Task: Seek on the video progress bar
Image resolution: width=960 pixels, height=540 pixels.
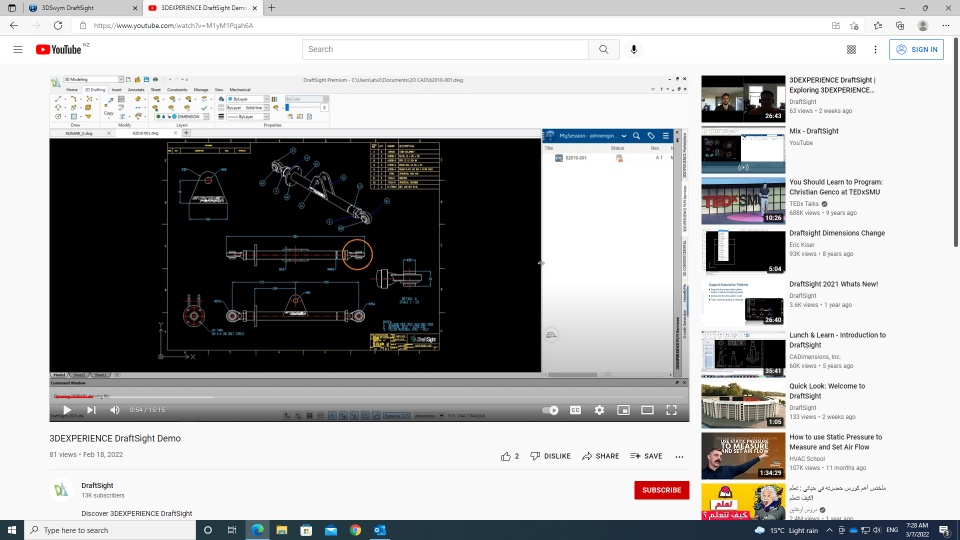Action: 369,397
